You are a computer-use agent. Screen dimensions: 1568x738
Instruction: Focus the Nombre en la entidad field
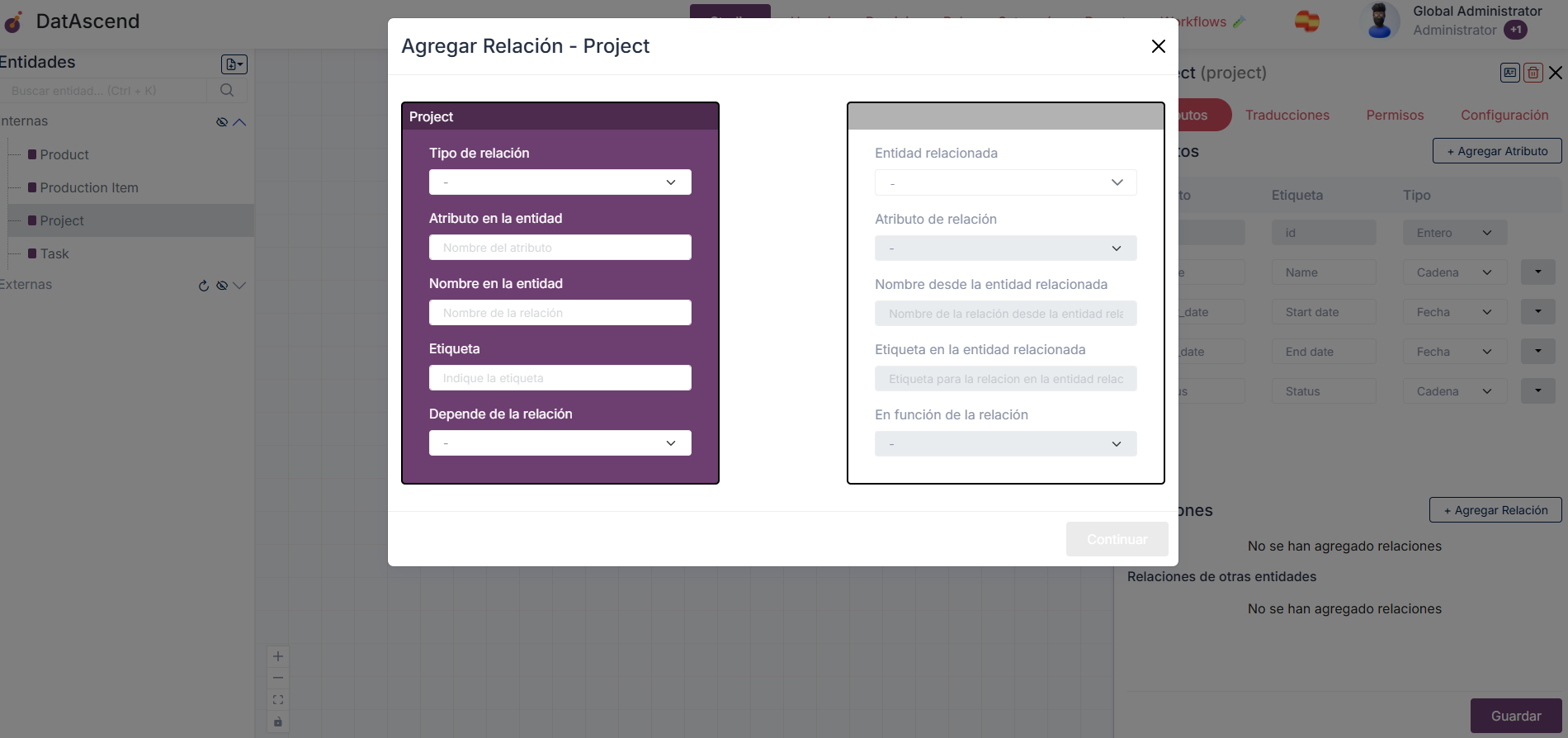pyautogui.click(x=560, y=313)
